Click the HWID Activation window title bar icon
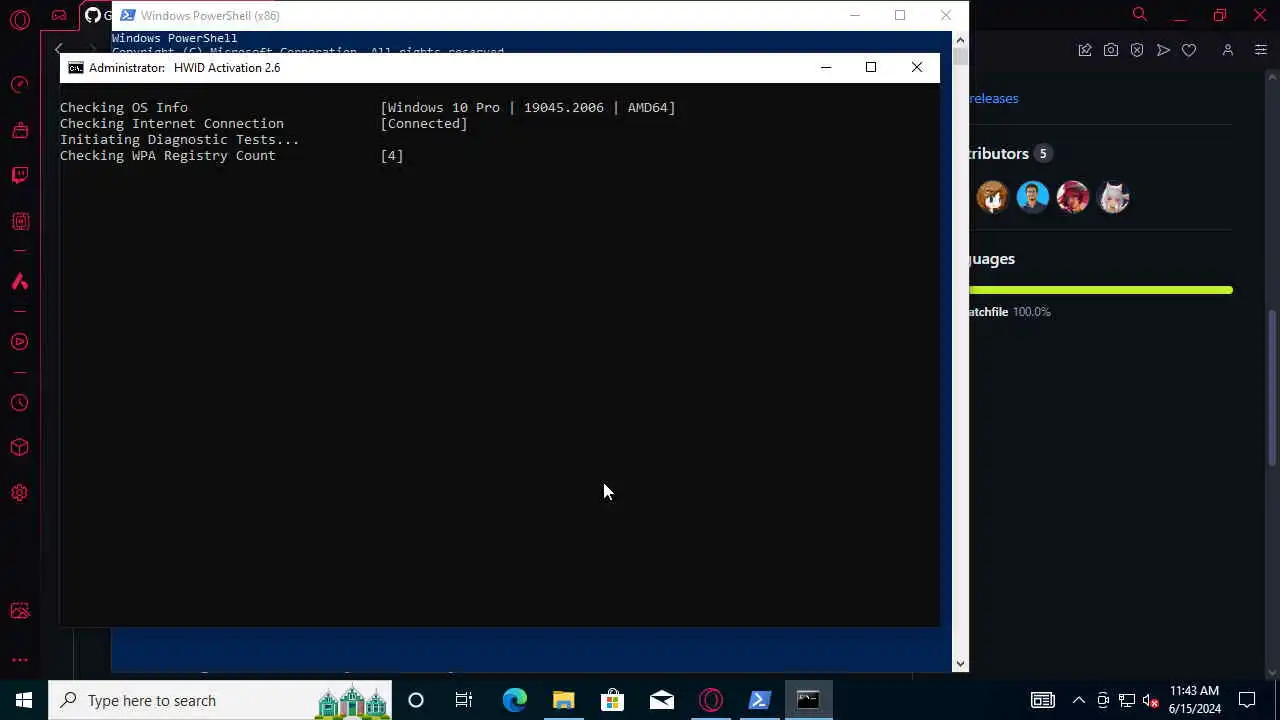The width and height of the screenshot is (1280, 720). [x=75, y=68]
